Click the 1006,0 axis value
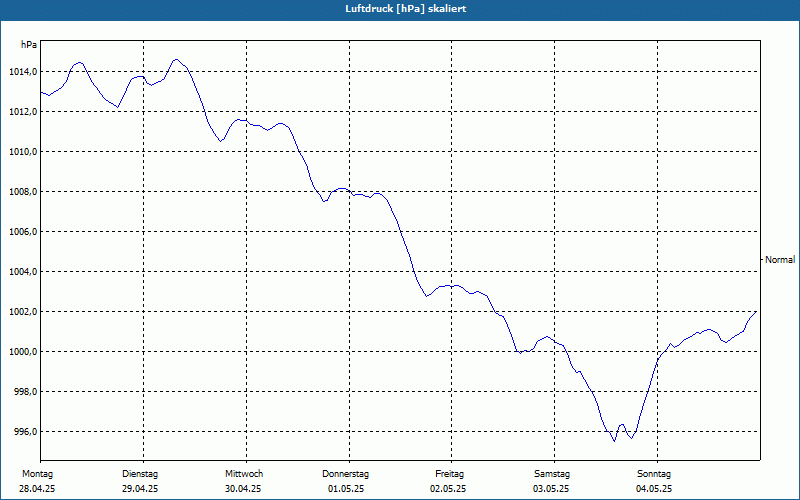The image size is (800, 500). tap(23, 232)
